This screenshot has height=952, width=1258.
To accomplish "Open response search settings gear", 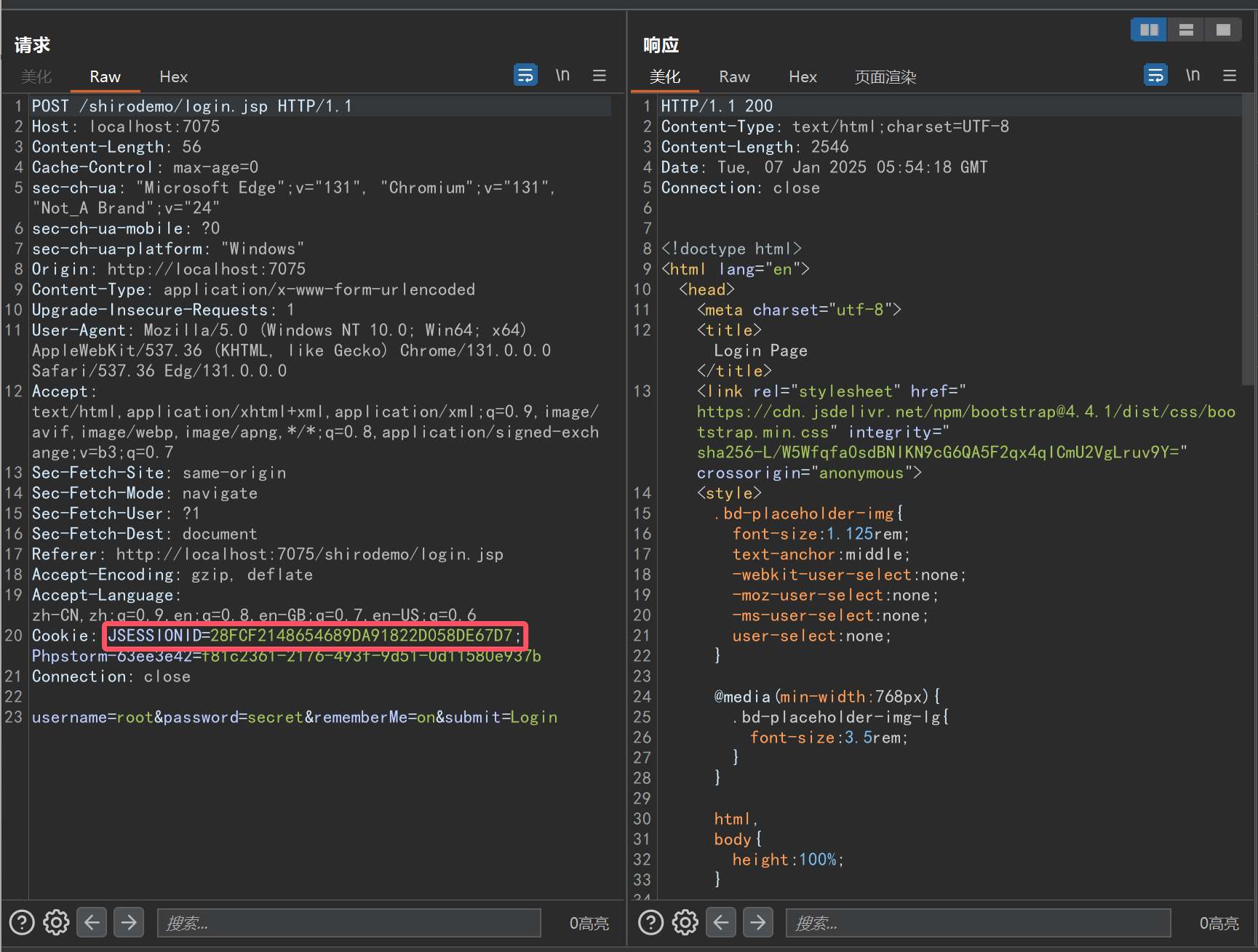I will click(685, 922).
